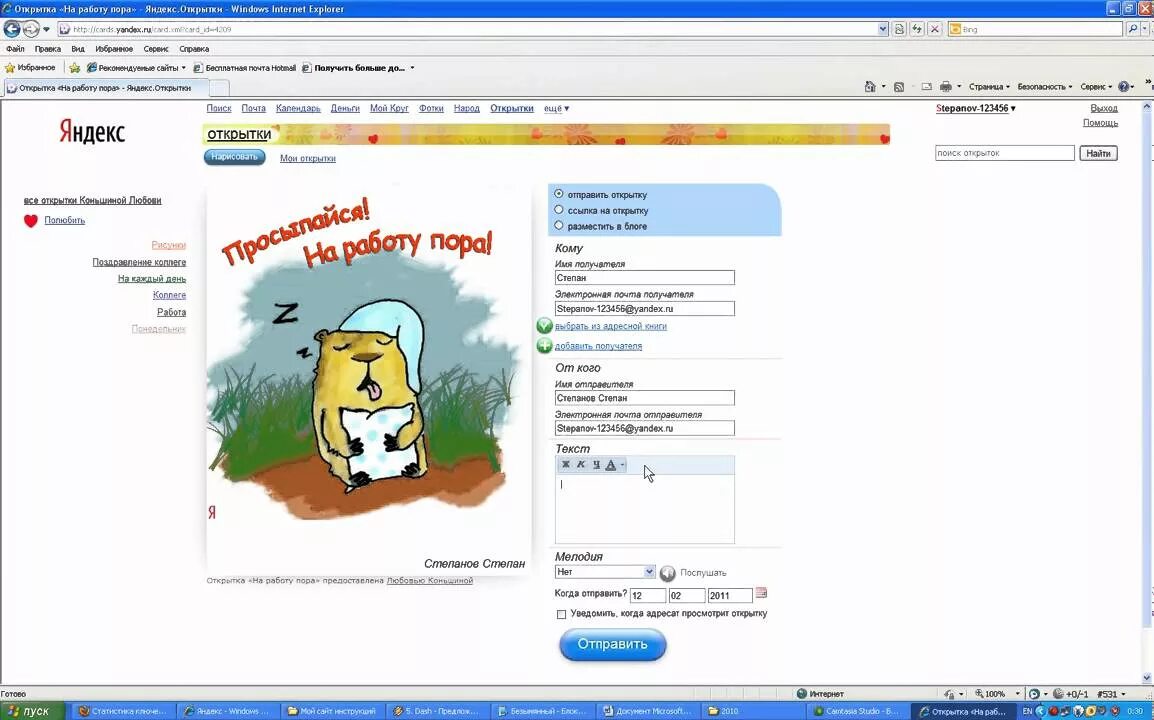Click 'выбрать из адресной книги' link
The image size is (1154, 720).
tap(611, 326)
